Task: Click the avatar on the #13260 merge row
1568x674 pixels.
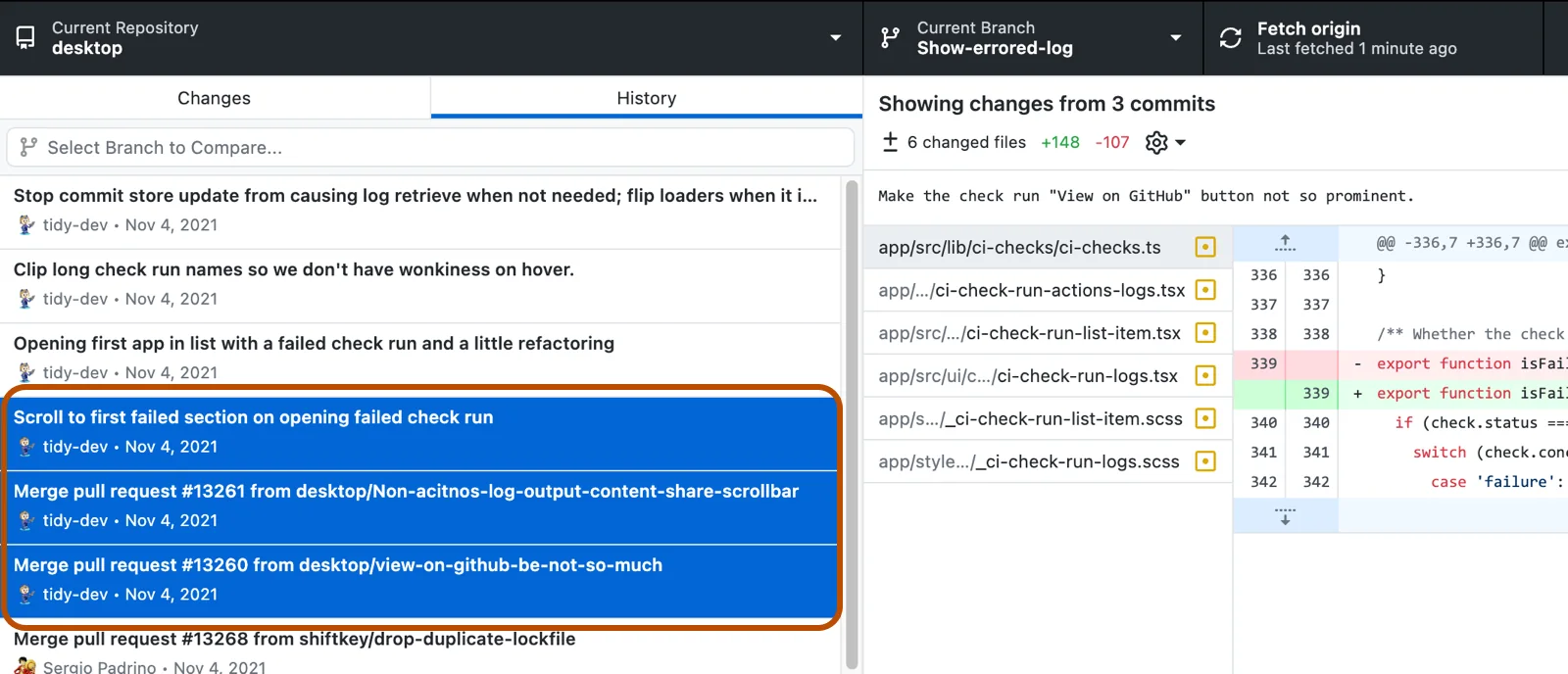Action: [26, 595]
